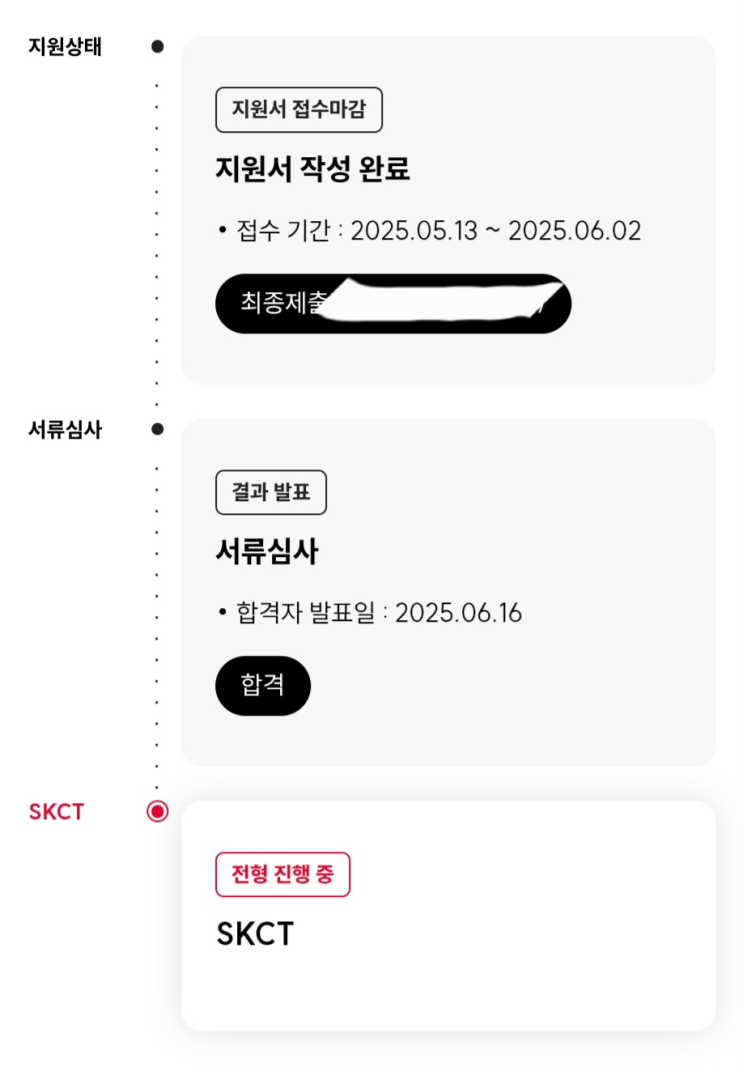Click the 합격자 발표일 date text
Viewport: 743px width, 1067px height.
click(x=370, y=612)
